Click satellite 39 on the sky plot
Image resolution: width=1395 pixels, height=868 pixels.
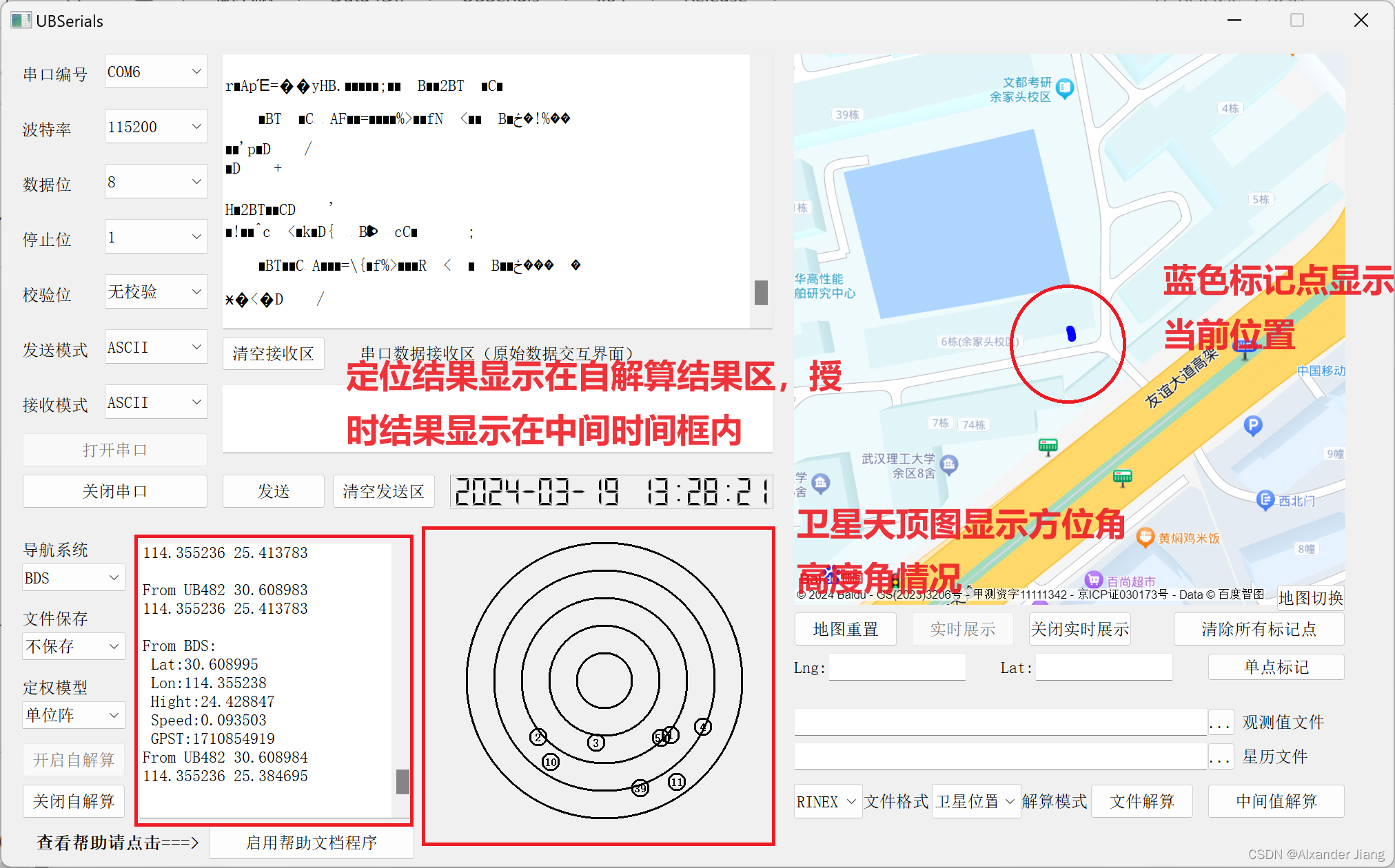[640, 788]
